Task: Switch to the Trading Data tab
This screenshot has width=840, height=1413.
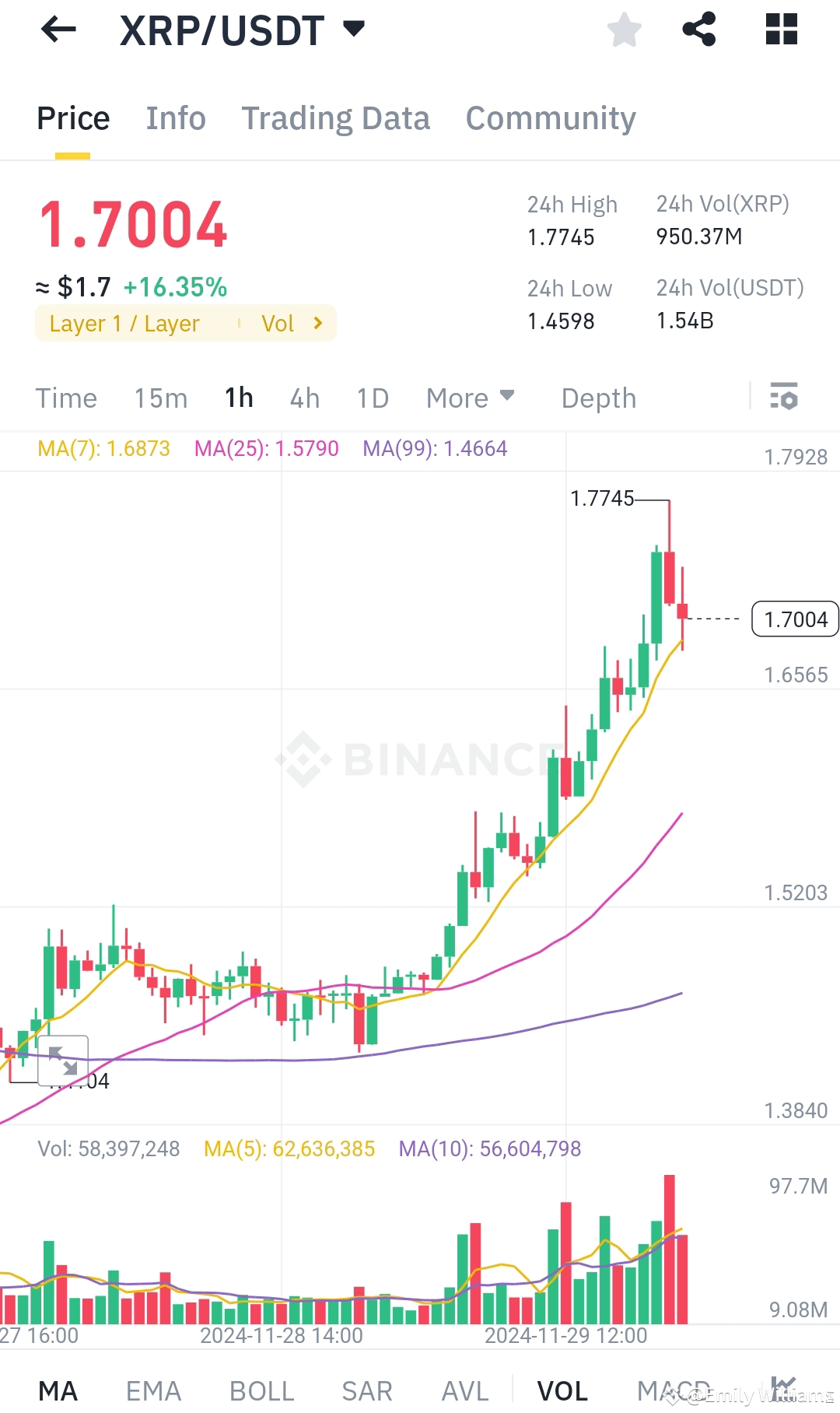Action: pyautogui.click(x=336, y=117)
